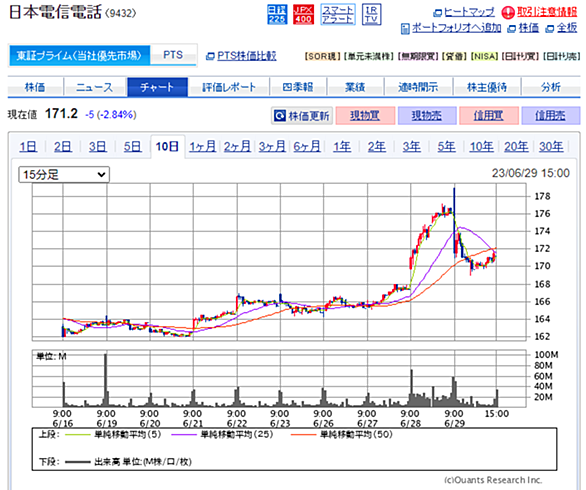This screenshot has width=586, height=490.
Task: Select the 1日 chart period
Action: click(28, 147)
